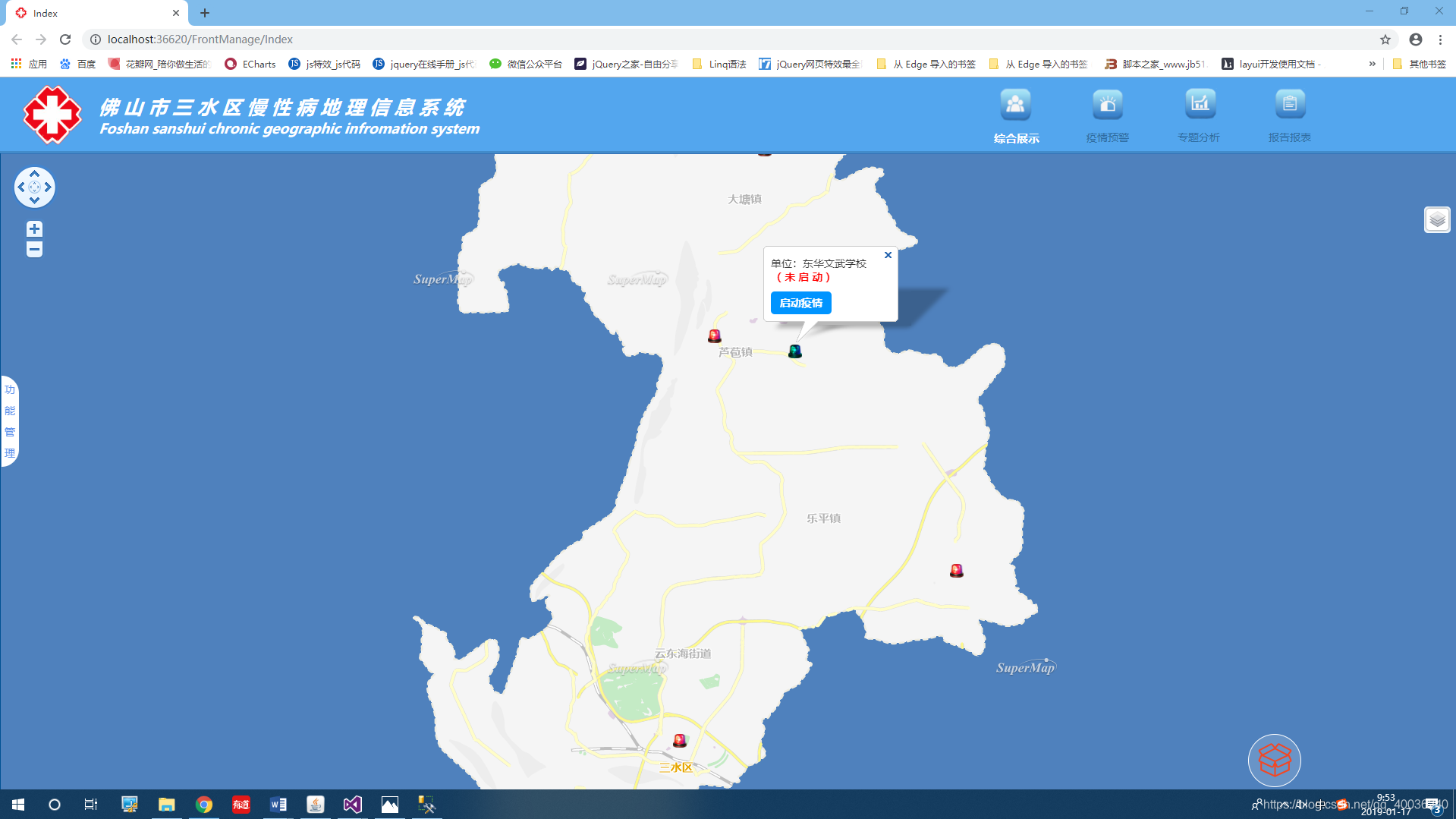Image resolution: width=1456 pixels, height=819 pixels.
Task: Open Word from the taskbar
Action: click(x=278, y=804)
